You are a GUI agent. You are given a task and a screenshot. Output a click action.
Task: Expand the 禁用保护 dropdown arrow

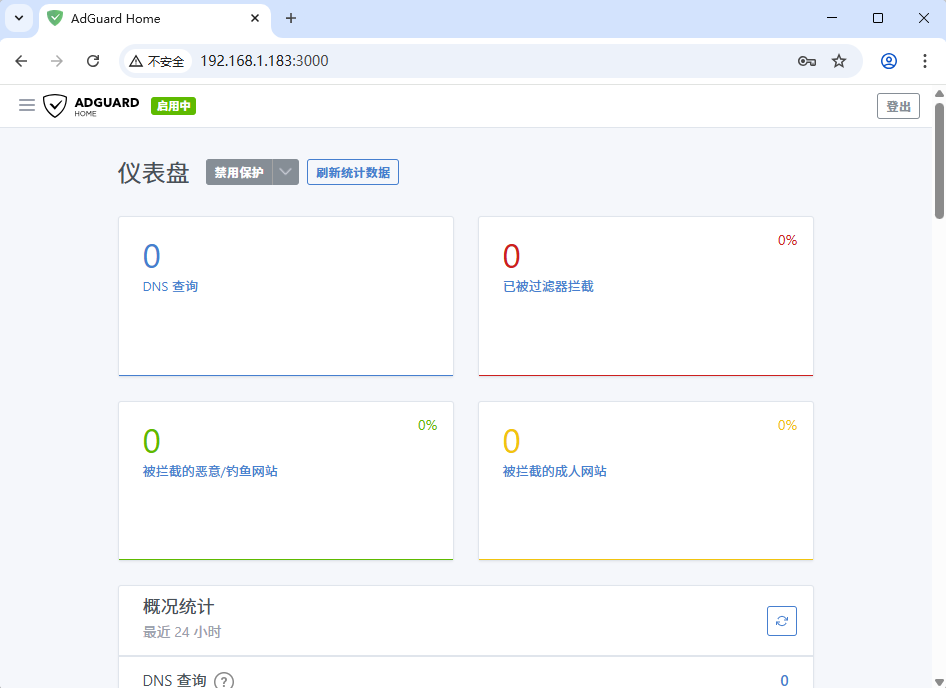[285, 172]
